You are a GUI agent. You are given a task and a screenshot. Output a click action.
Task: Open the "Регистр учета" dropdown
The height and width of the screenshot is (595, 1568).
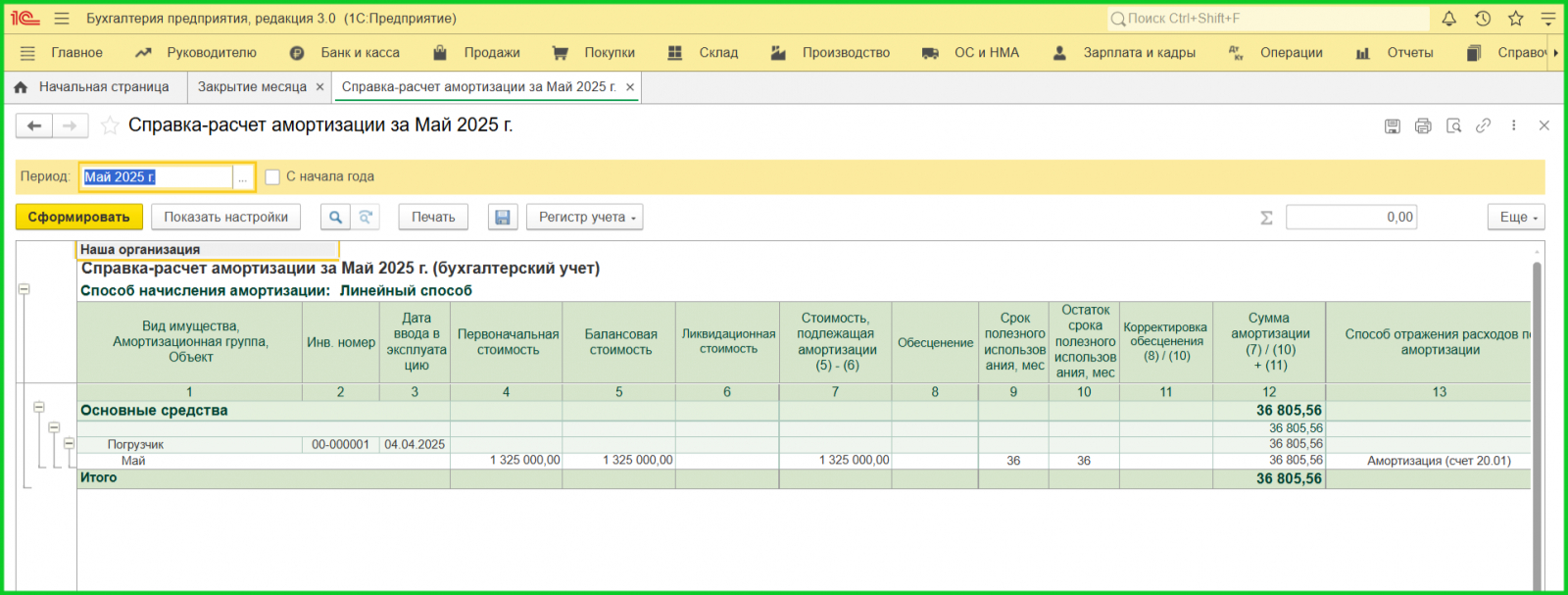point(584,217)
